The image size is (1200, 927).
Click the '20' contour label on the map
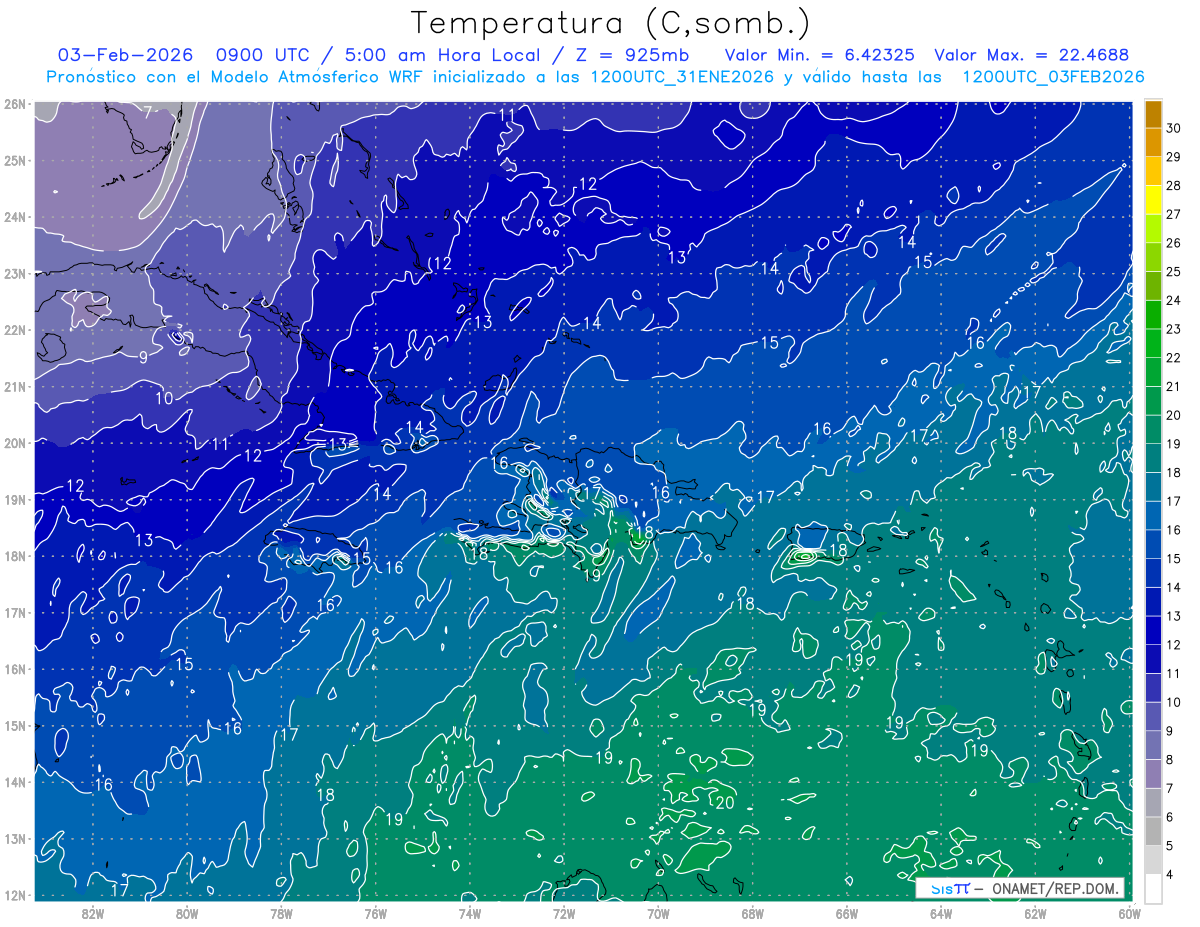(x=726, y=802)
